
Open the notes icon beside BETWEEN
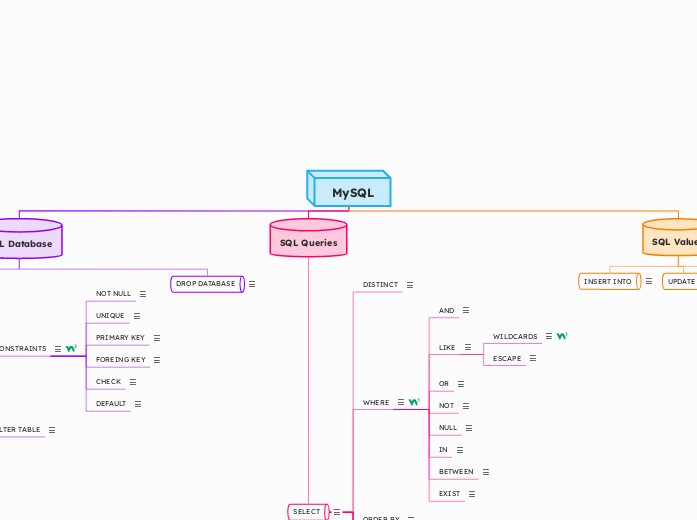click(486, 472)
